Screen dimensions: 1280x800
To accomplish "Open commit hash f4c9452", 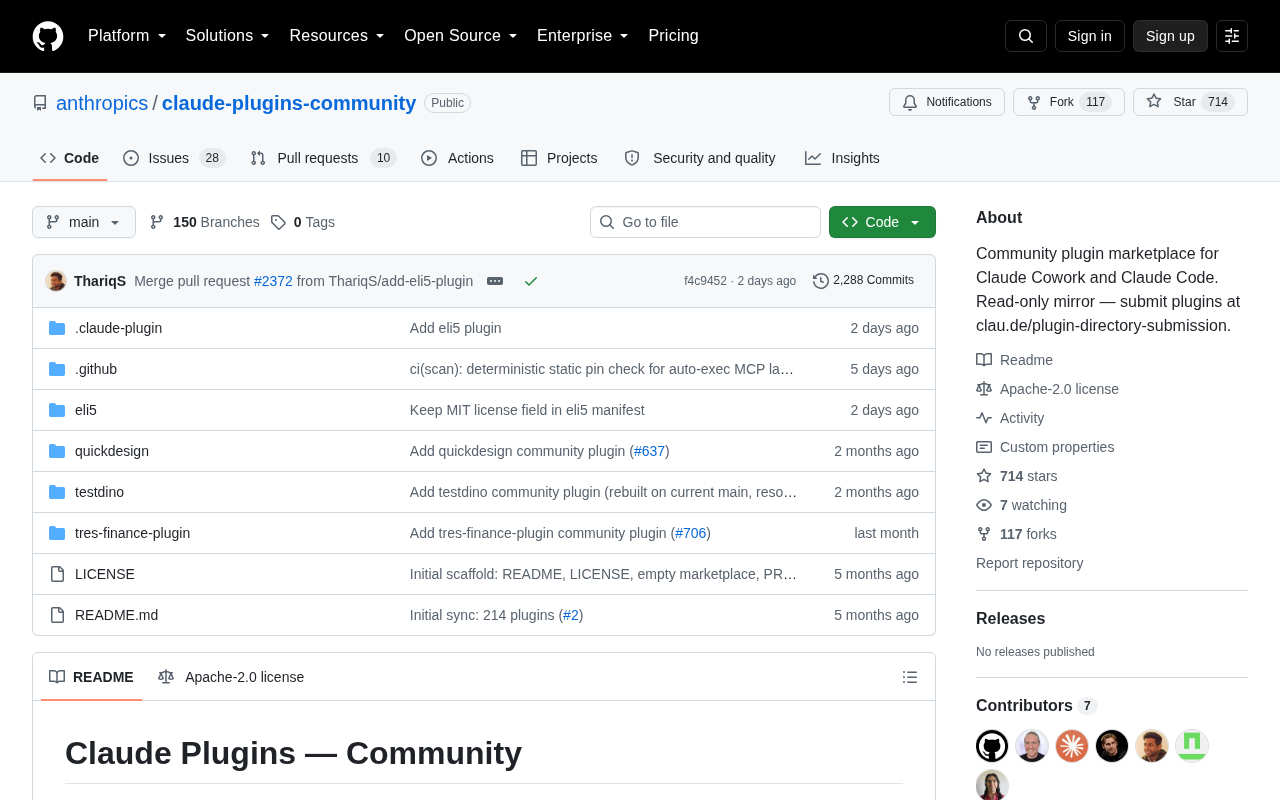I will click(705, 281).
